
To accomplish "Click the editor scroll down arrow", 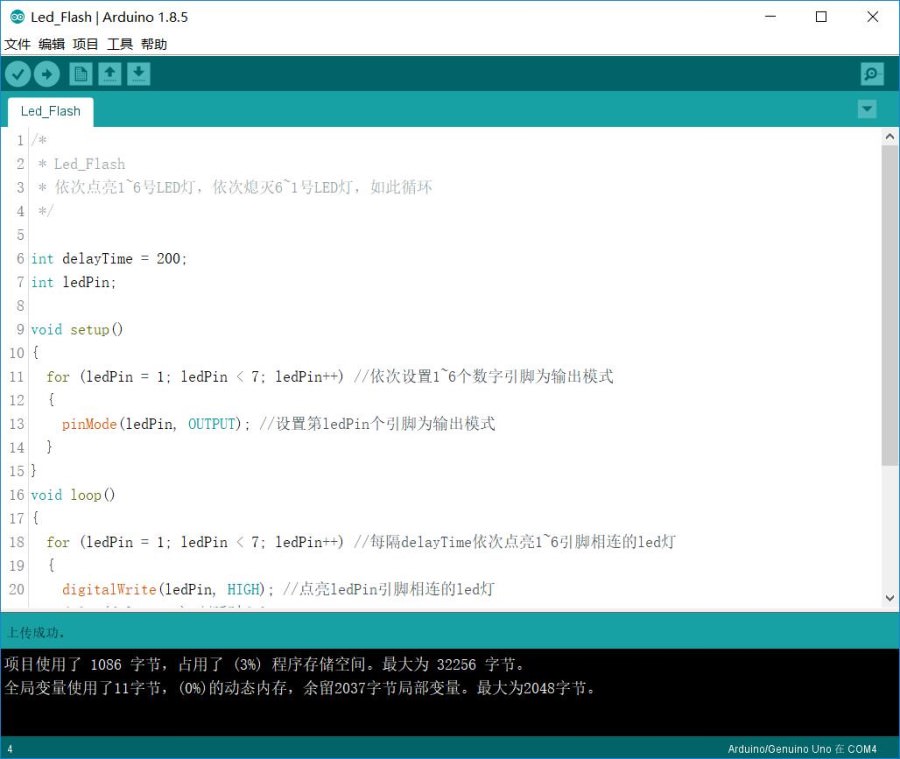I will click(890, 598).
